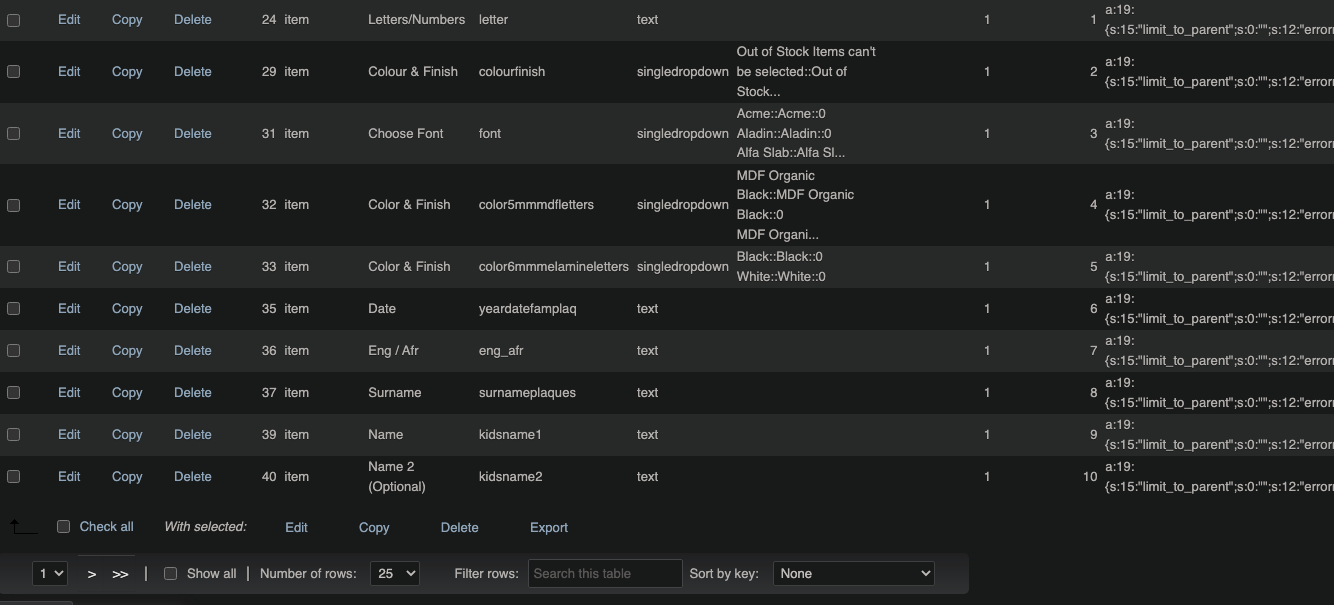Click Copy in With selected actions
Screen dimensions: 1334x605
pos(374,528)
